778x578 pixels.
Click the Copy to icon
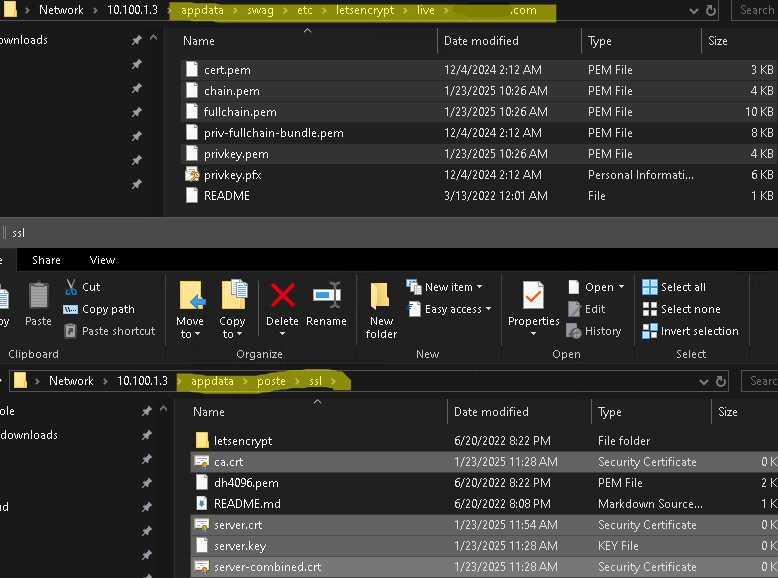(x=234, y=295)
